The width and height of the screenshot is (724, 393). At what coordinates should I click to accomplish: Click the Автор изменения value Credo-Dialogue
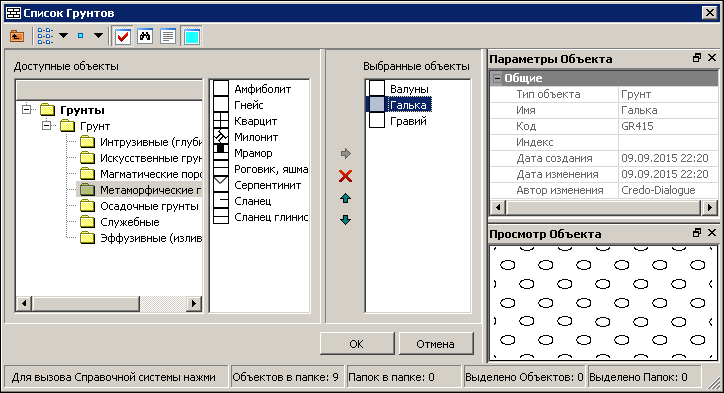668,190
